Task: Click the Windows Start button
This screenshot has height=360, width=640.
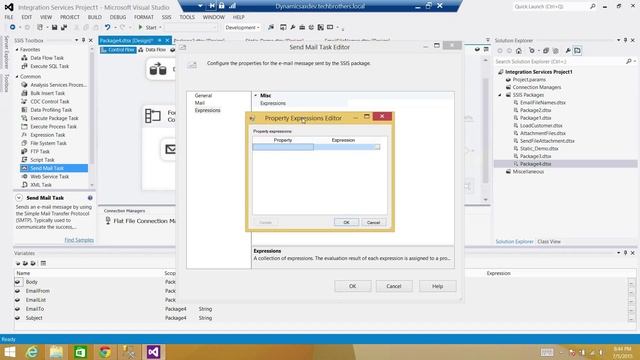Action: [9, 352]
